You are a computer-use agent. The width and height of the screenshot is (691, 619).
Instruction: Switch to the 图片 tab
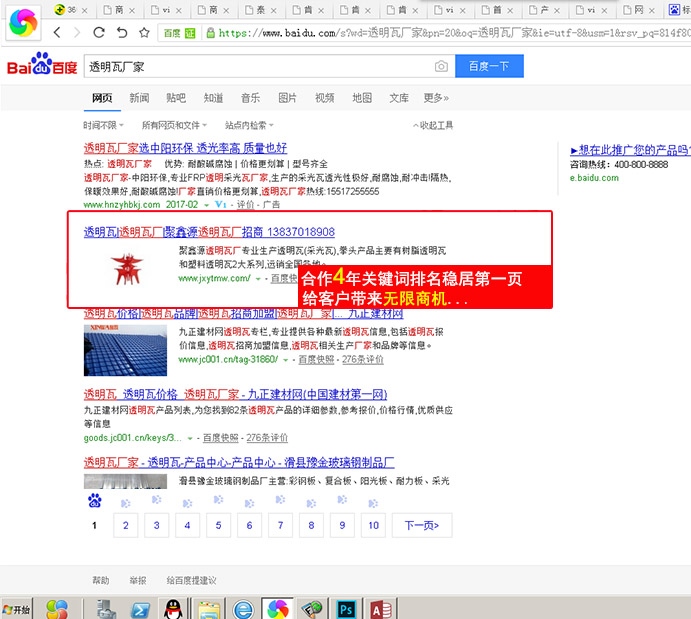(287, 98)
